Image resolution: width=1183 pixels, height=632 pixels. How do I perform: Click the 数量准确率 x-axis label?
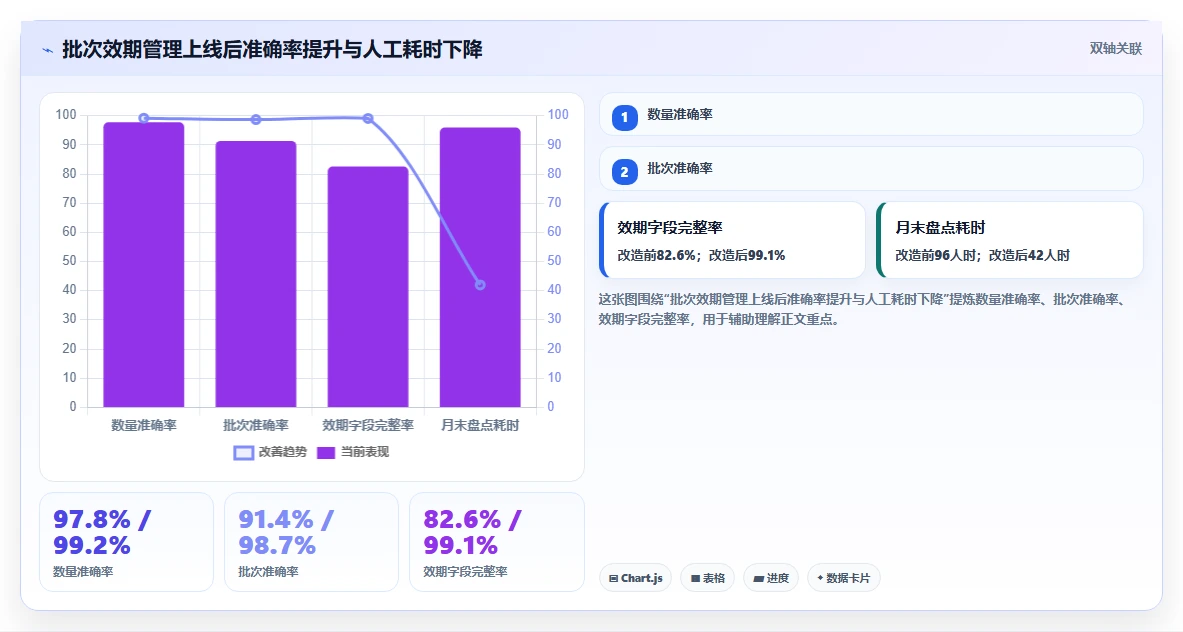pyautogui.click(x=143, y=425)
